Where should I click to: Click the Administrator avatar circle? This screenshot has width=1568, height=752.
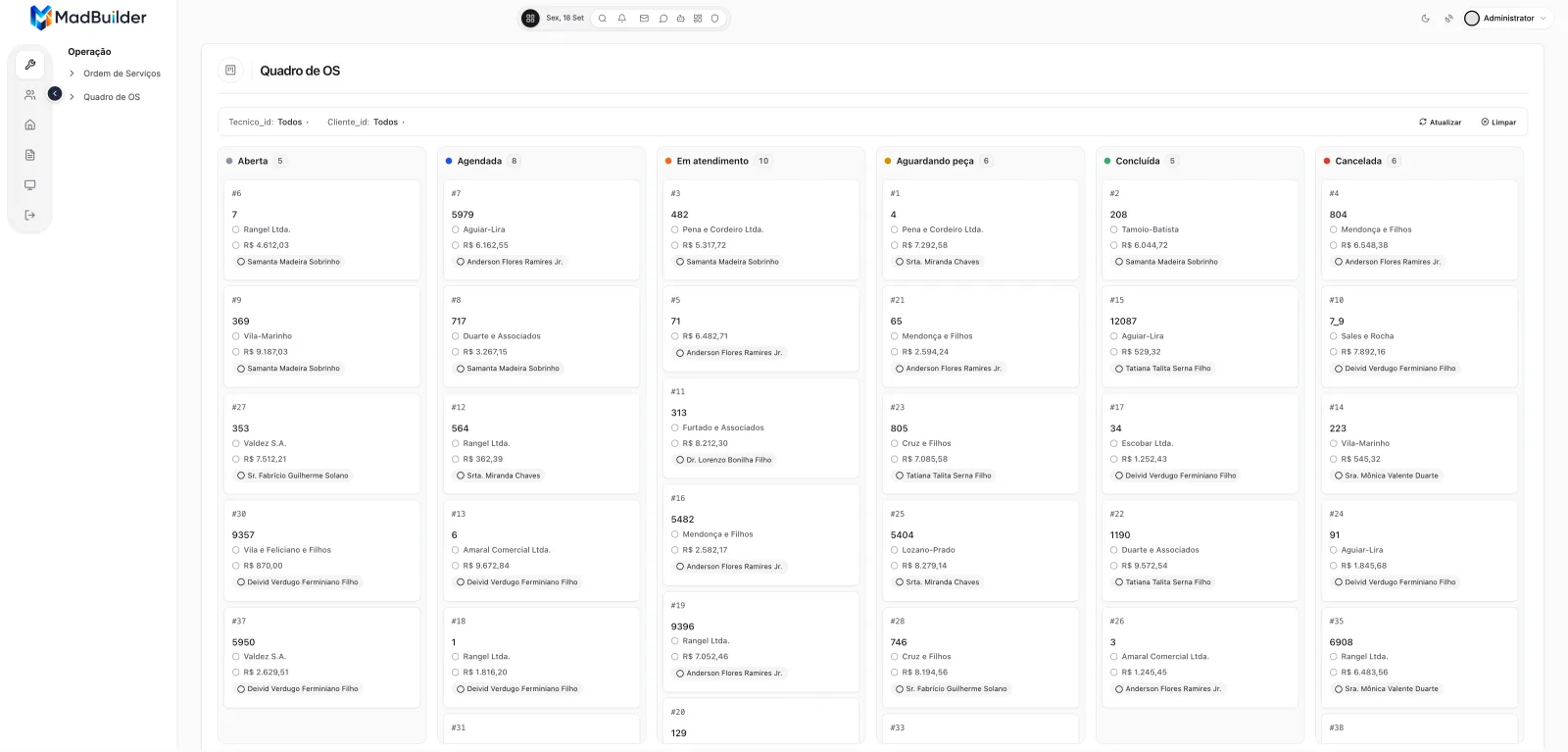click(x=1472, y=18)
